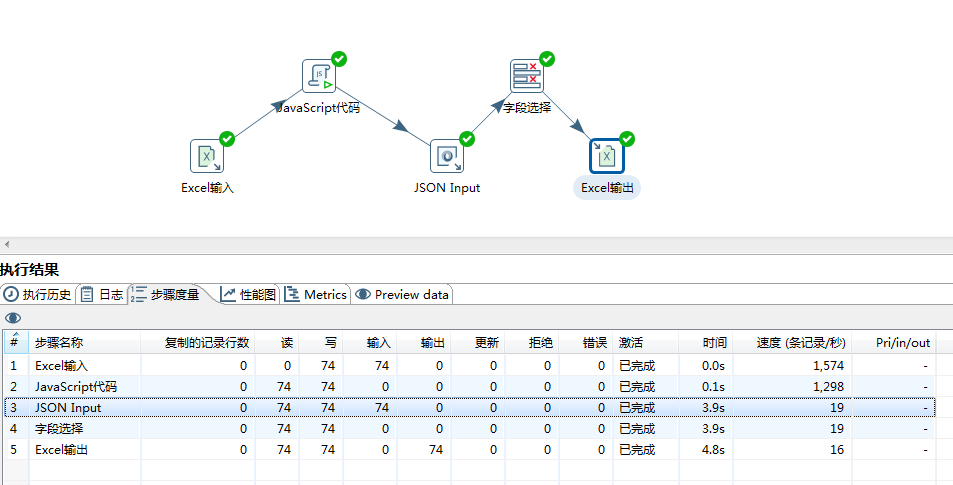The height and width of the screenshot is (485, 953).
Task: Click left arrow of horizontal canvas scrollbar
Action: coord(6,244)
